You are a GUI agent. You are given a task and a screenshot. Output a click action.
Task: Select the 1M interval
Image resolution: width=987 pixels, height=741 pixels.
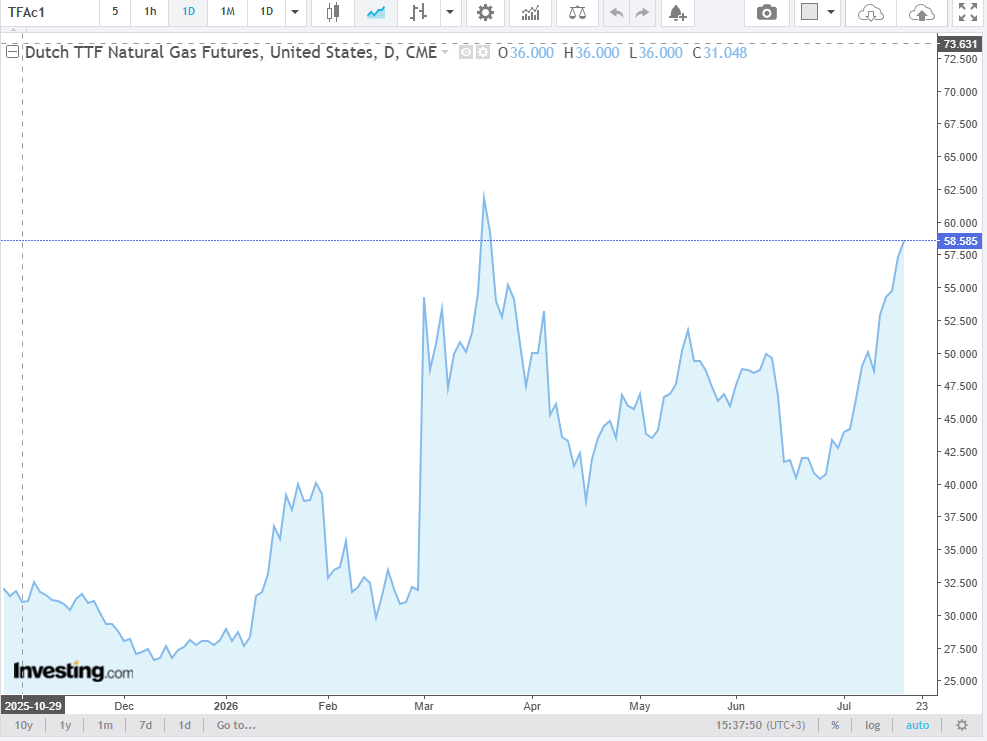pyautogui.click(x=227, y=13)
